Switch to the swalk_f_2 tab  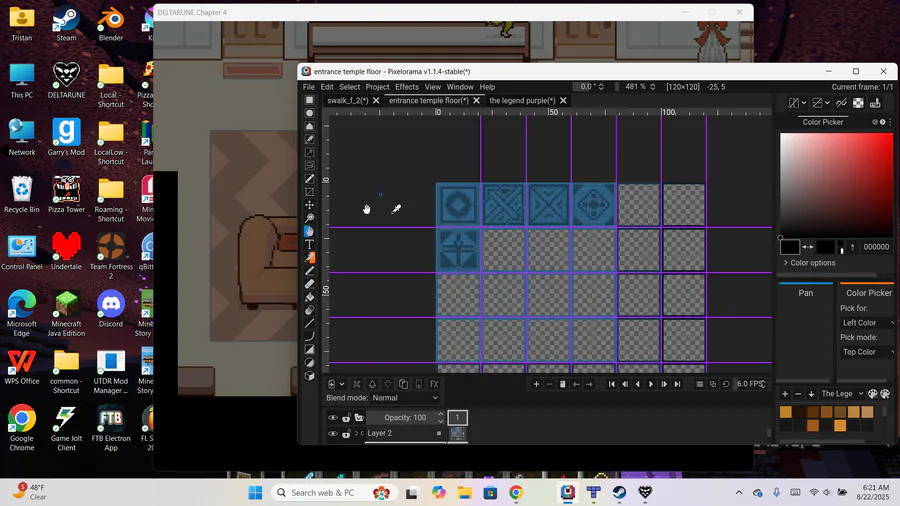tap(347, 100)
